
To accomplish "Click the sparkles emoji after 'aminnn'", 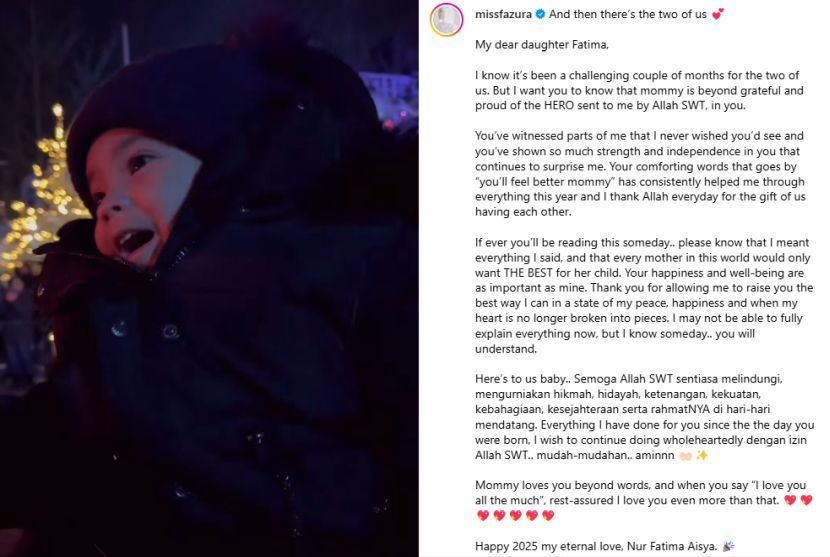I will pos(702,455).
